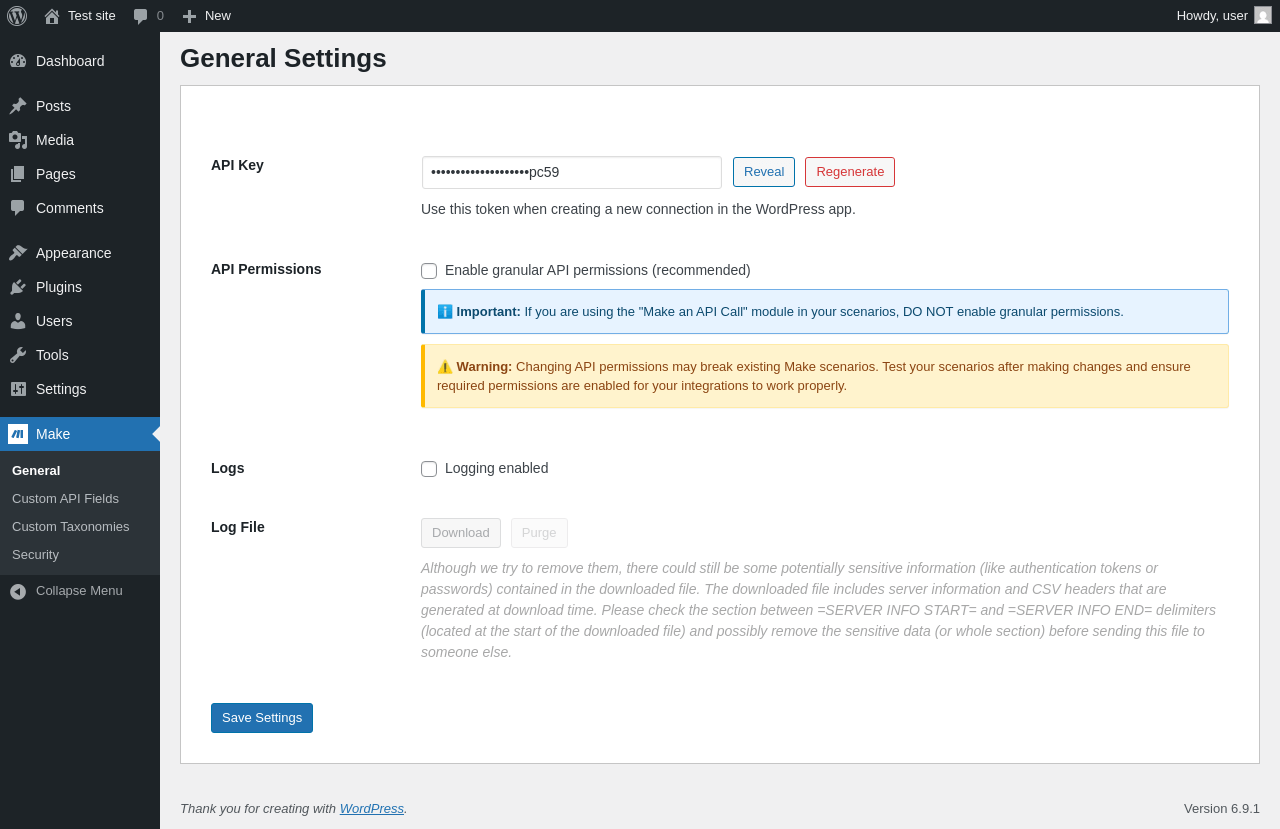Click the Save Settings button

coord(262,718)
